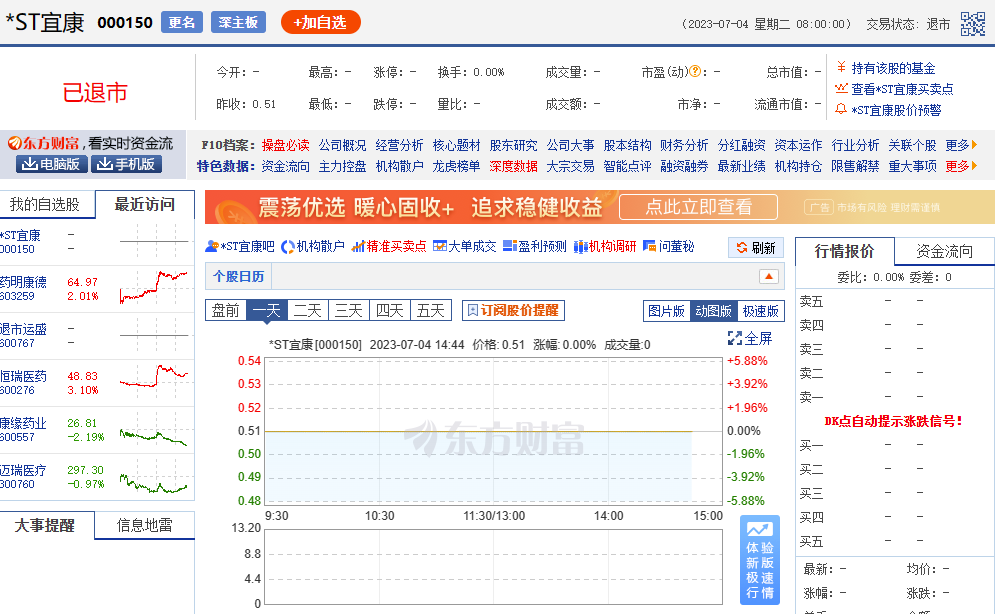Open 恒瑞医药 in recent visits list
The width and height of the screenshot is (1000, 614).
(x=24, y=376)
